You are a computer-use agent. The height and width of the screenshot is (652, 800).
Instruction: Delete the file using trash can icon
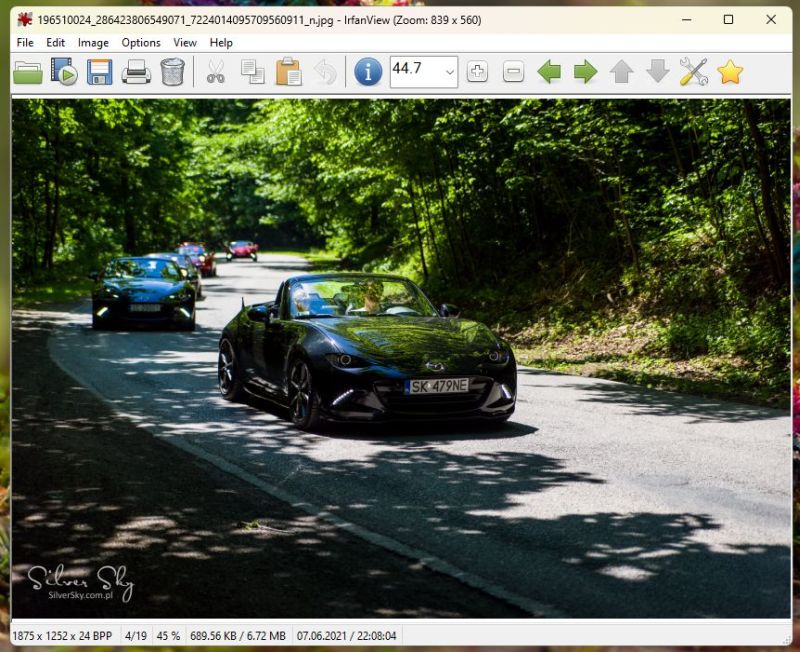tap(172, 72)
